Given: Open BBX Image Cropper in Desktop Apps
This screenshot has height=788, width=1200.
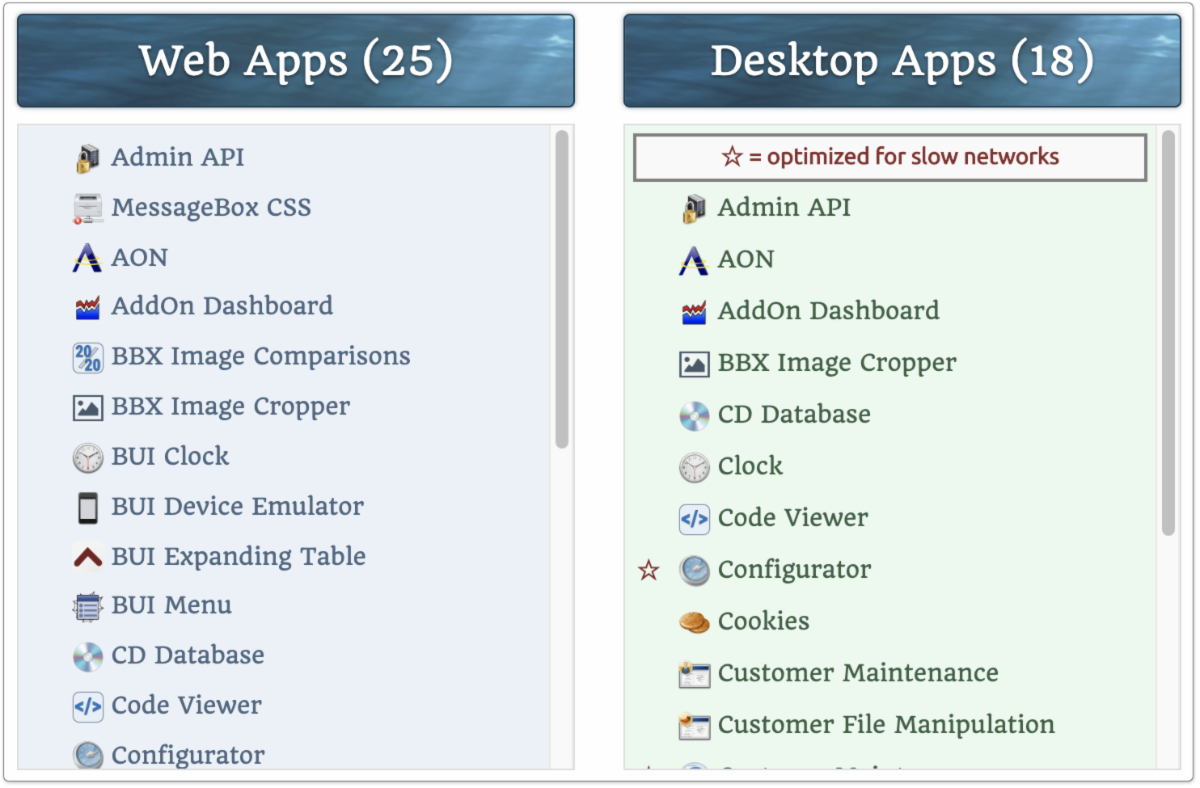Looking at the screenshot, I should [837, 364].
